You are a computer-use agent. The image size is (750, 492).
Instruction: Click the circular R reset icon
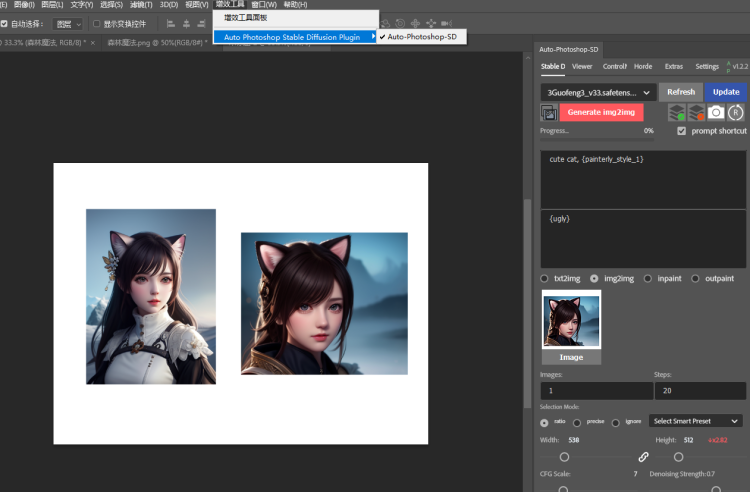(x=736, y=112)
